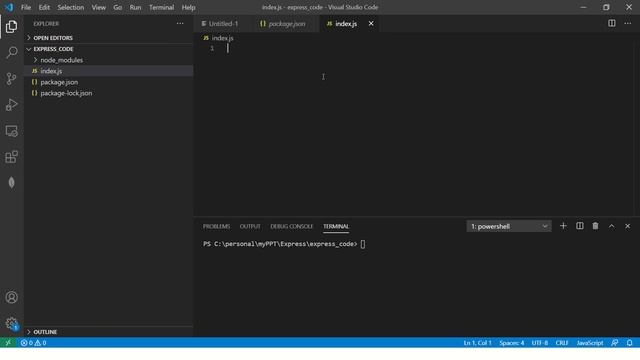The height and width of the screenshot is (360, 640).
Task: Open the powershell terminal selector dropdown
Action: (x=509, y=226)
